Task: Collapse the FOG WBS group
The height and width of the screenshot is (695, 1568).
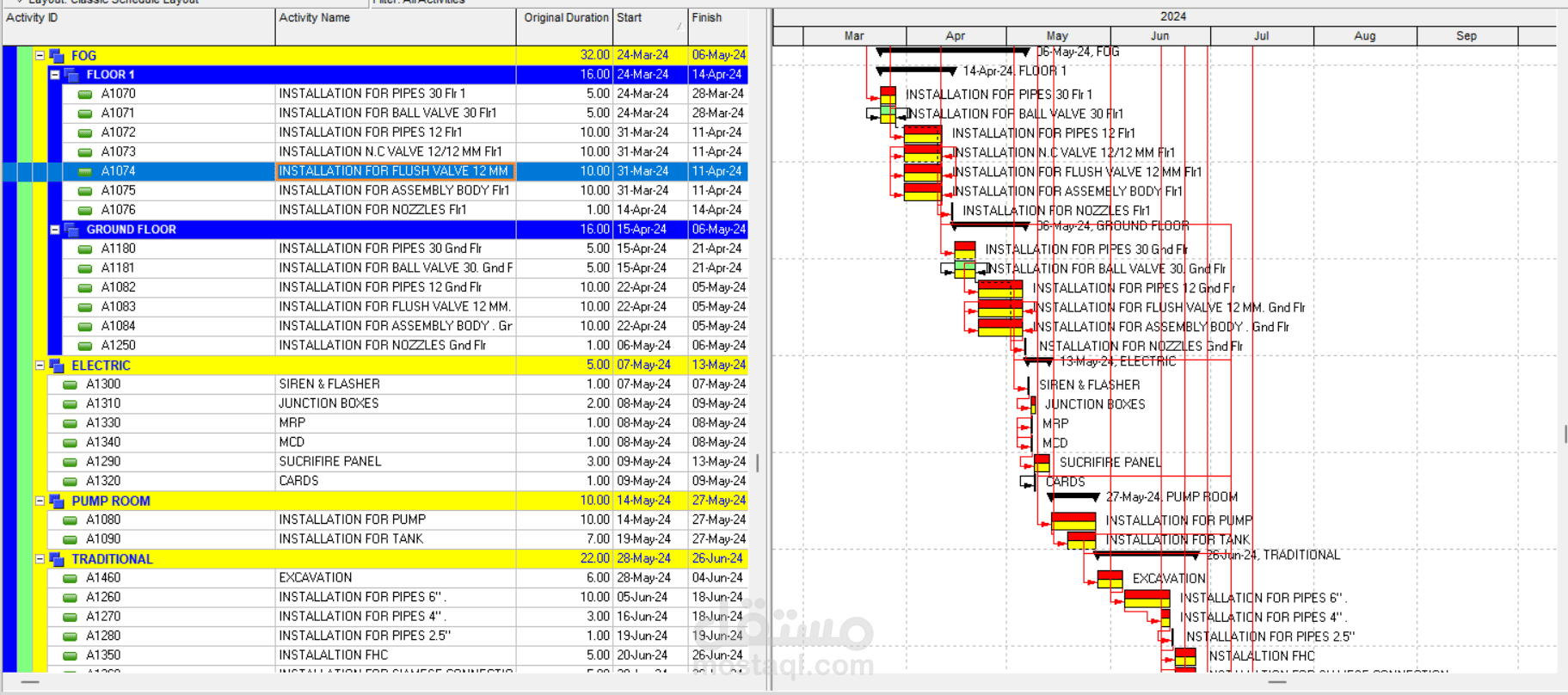Action: [40, 55]
